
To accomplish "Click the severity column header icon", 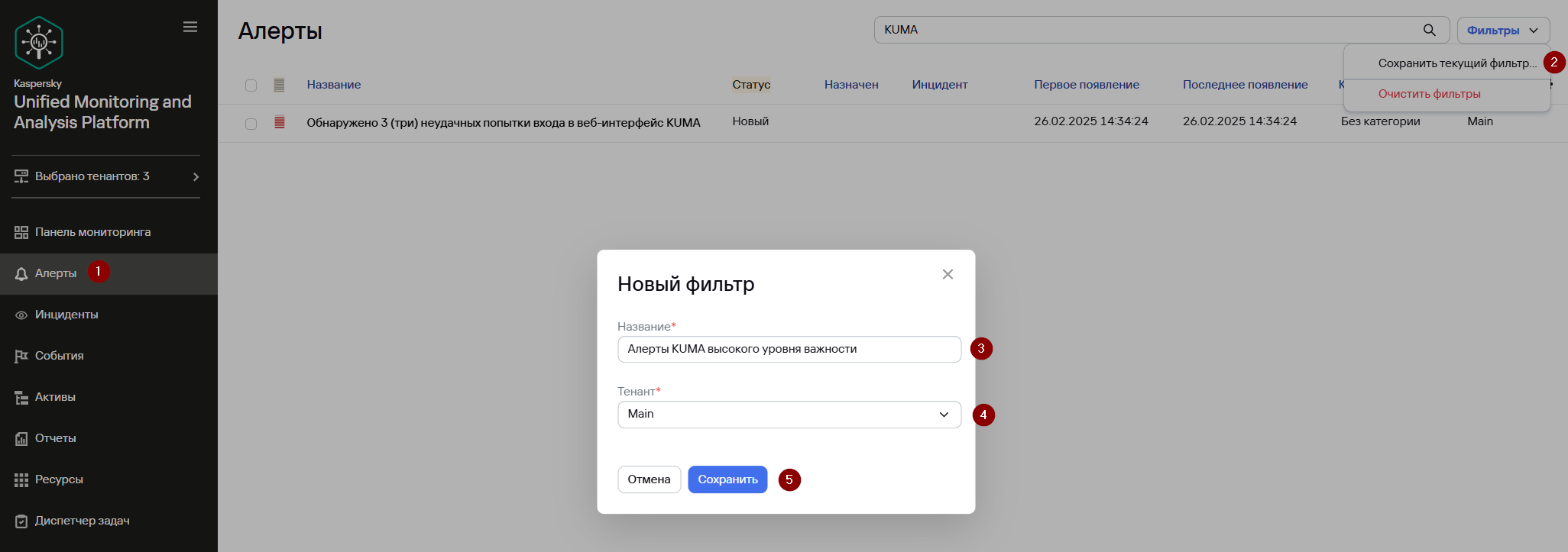I will pos(279,85).
